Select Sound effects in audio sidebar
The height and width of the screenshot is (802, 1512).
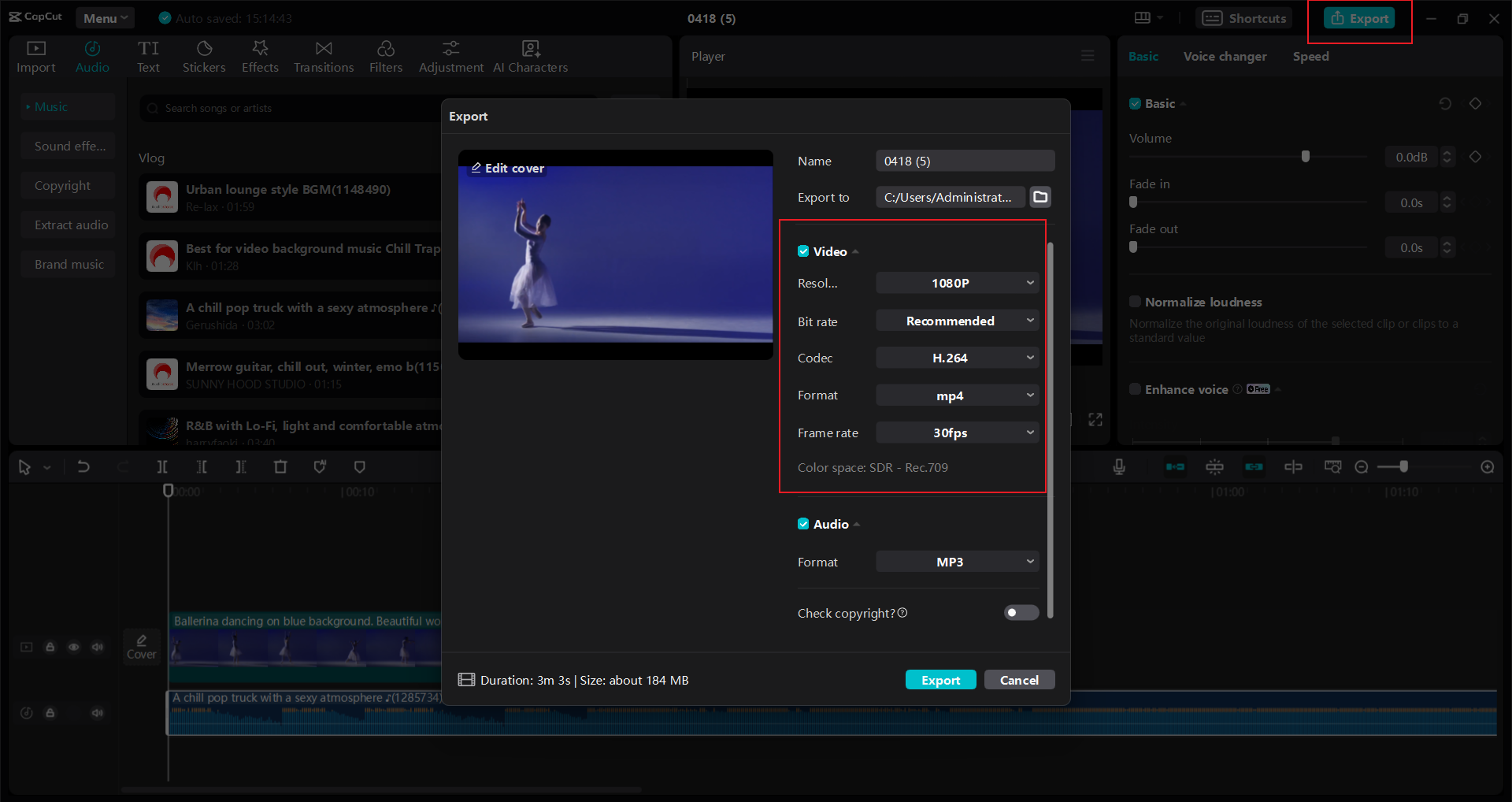pyautogui.click(x=69, y=146)
